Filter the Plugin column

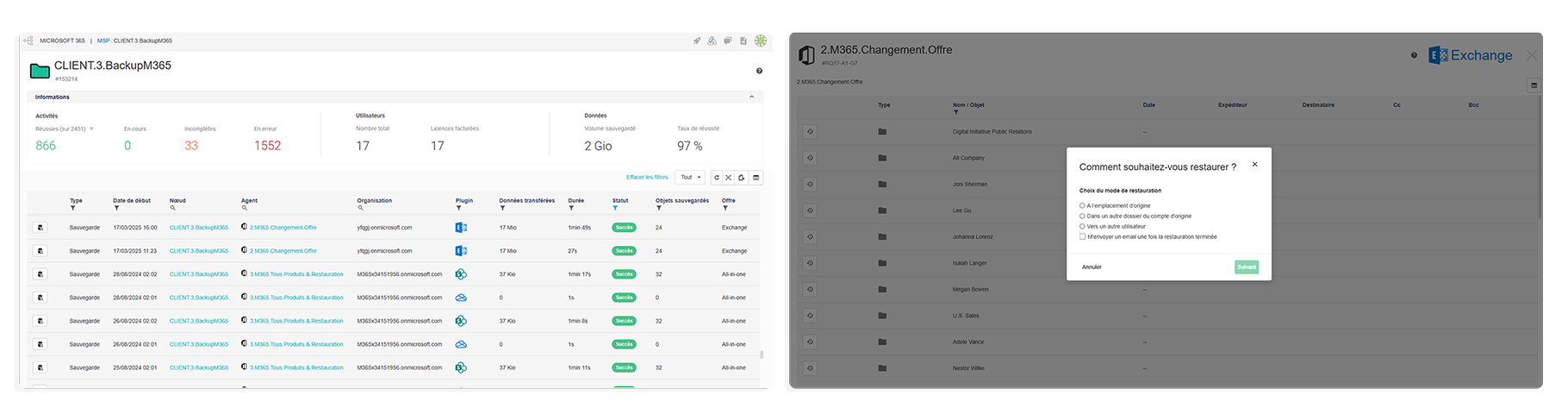458,208
